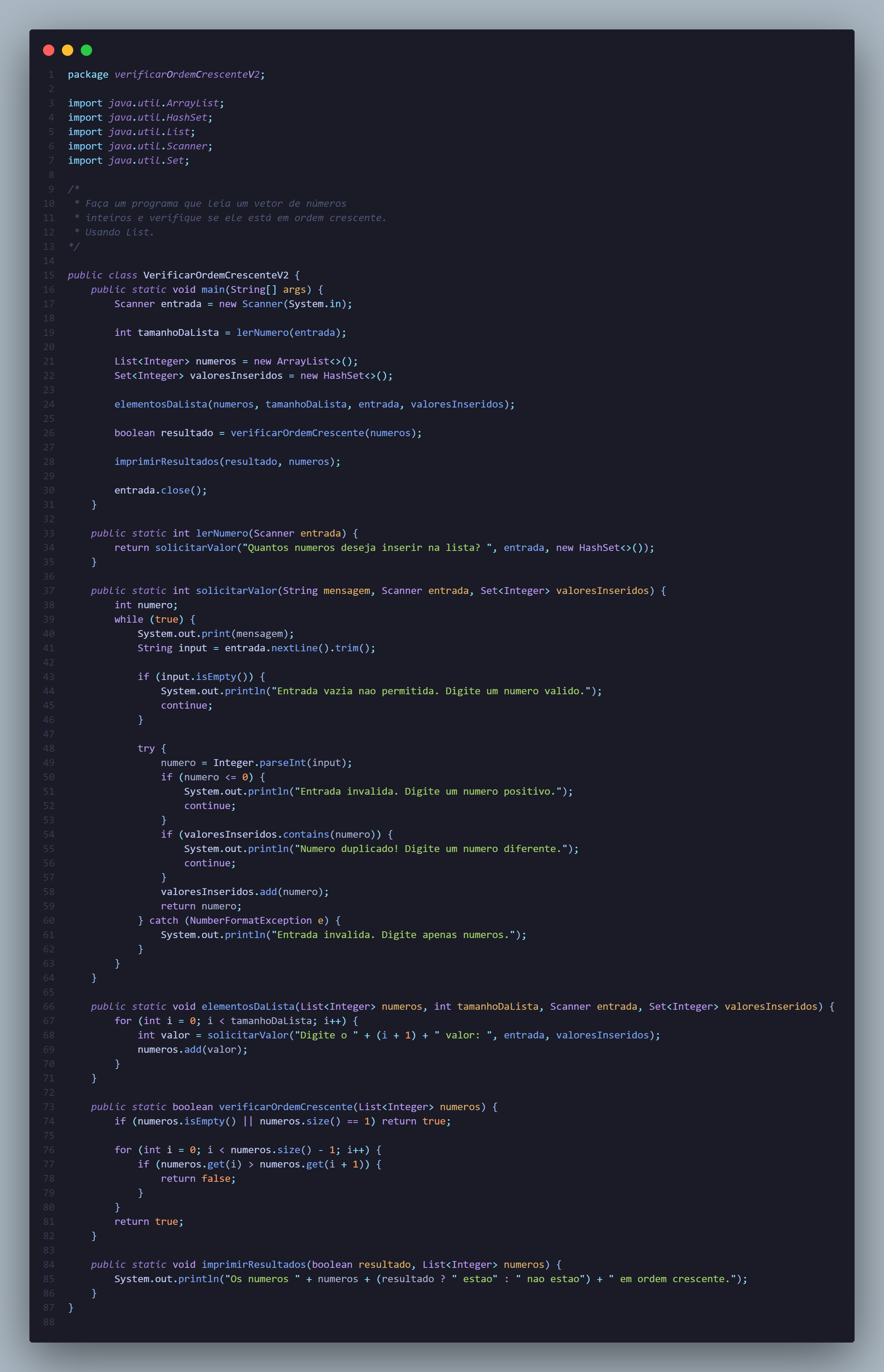Click 'Set<Integer> valoresInseridos = new HashSet<>();'
This screenshot has width=884, height=1372.
point(254,376)
